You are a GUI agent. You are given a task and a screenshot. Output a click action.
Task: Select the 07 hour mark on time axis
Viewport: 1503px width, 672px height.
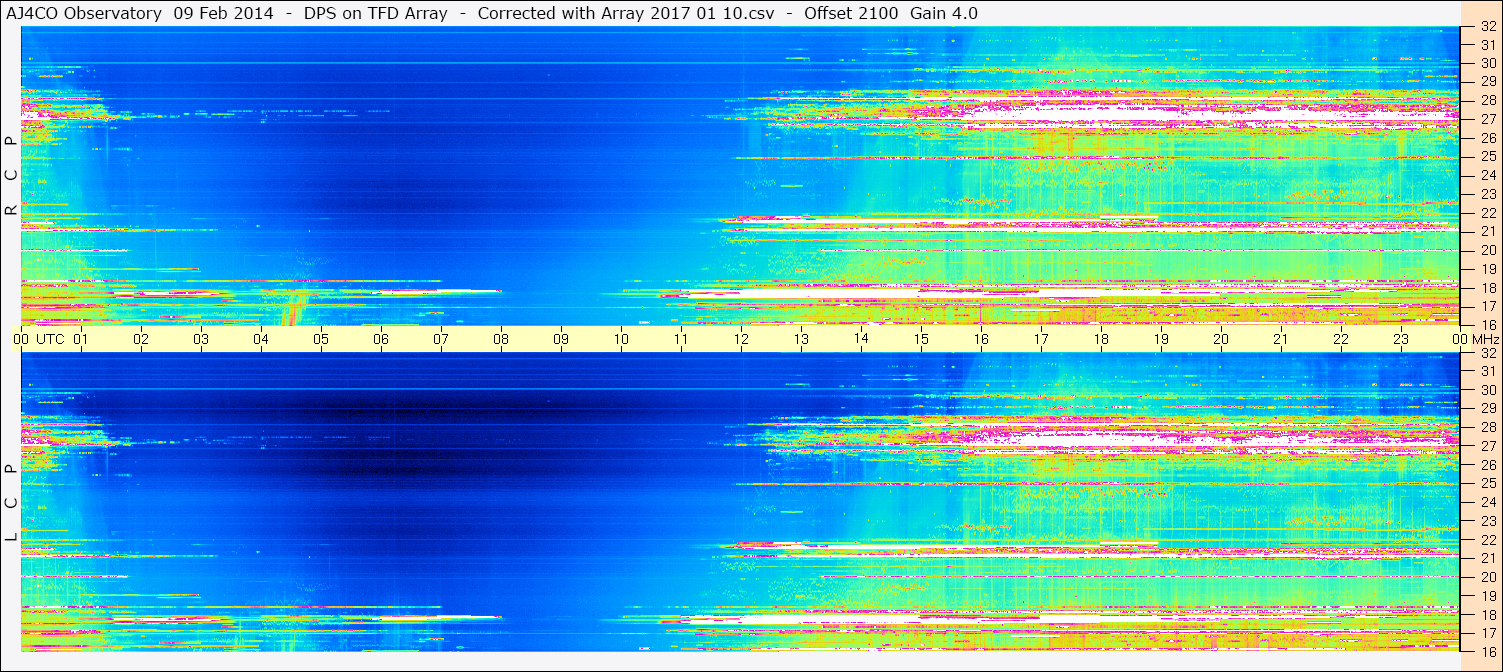click(x=441, y=339)
